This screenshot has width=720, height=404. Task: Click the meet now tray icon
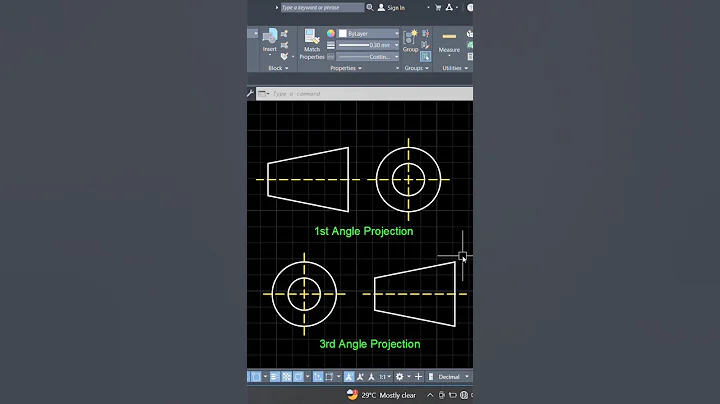pos(442,395)
